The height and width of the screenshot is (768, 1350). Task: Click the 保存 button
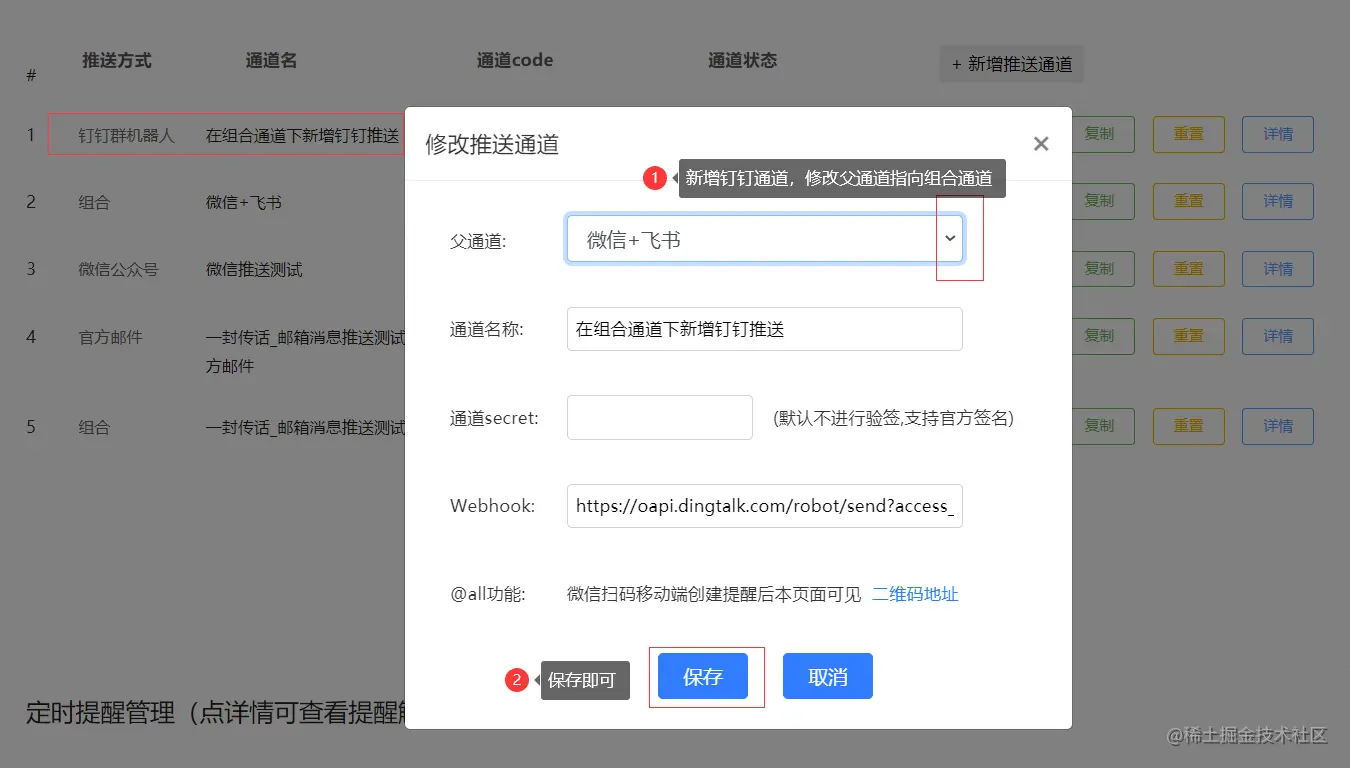click(x=704, y=676)
